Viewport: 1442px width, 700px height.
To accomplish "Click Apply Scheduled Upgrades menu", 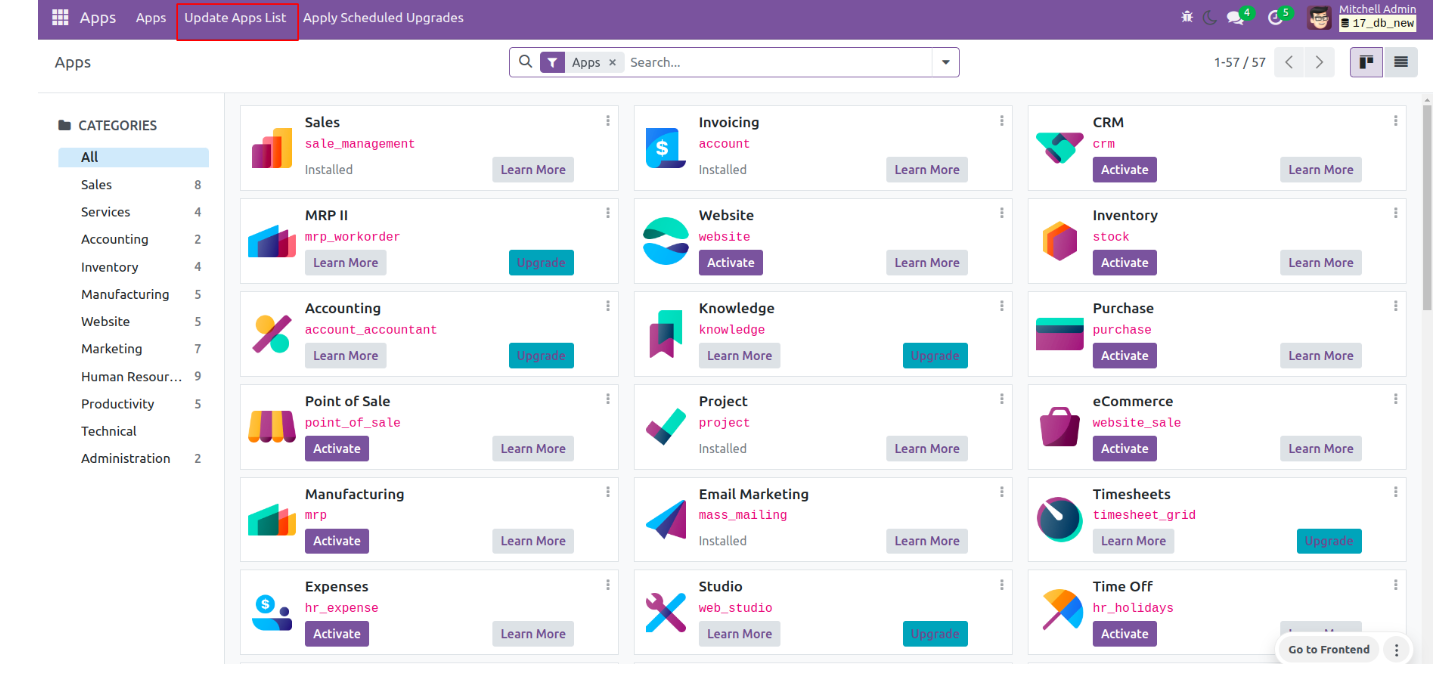I will (x=383, y=18).
